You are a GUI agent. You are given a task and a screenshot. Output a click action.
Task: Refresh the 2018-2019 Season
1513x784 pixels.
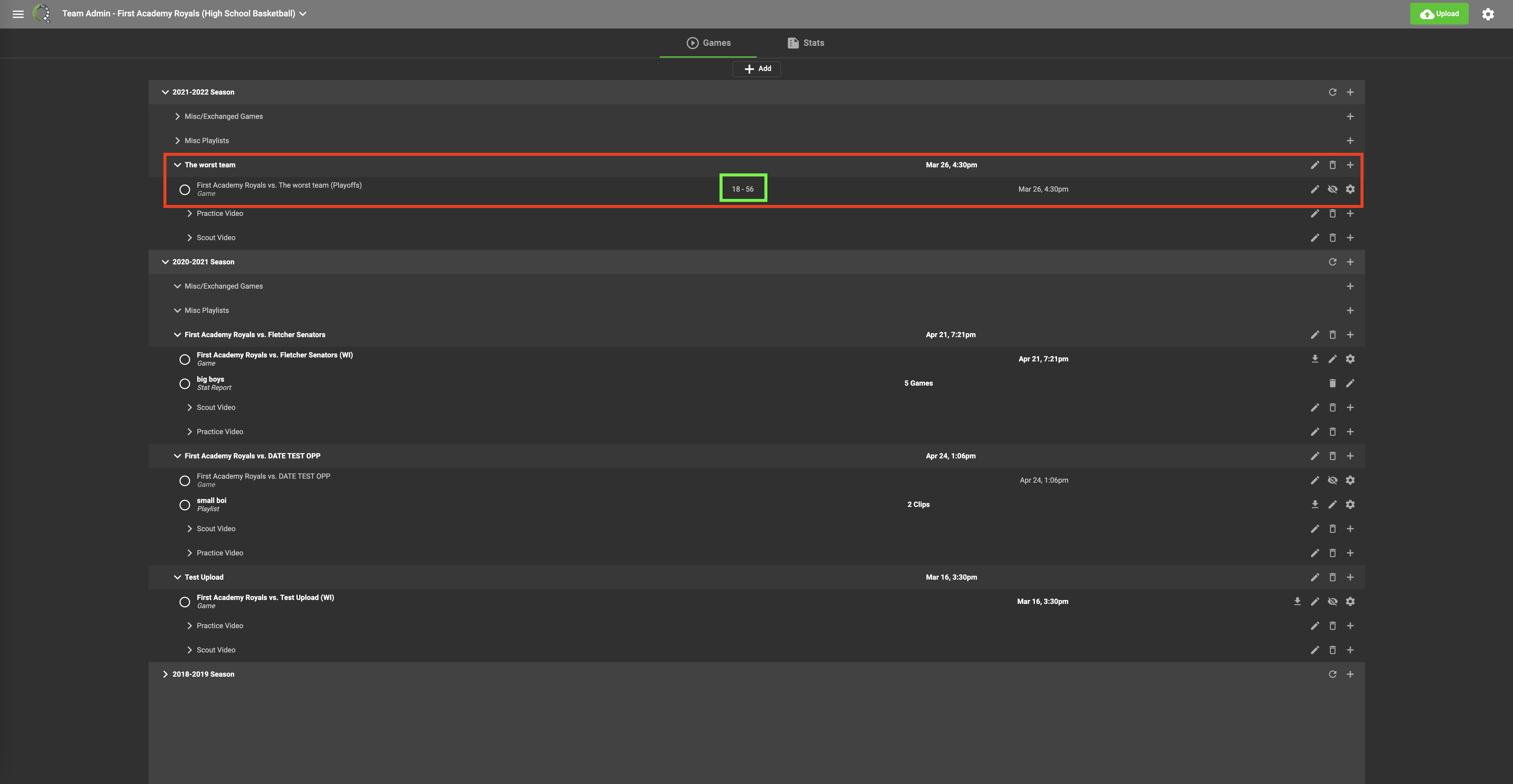[1333, 674]
